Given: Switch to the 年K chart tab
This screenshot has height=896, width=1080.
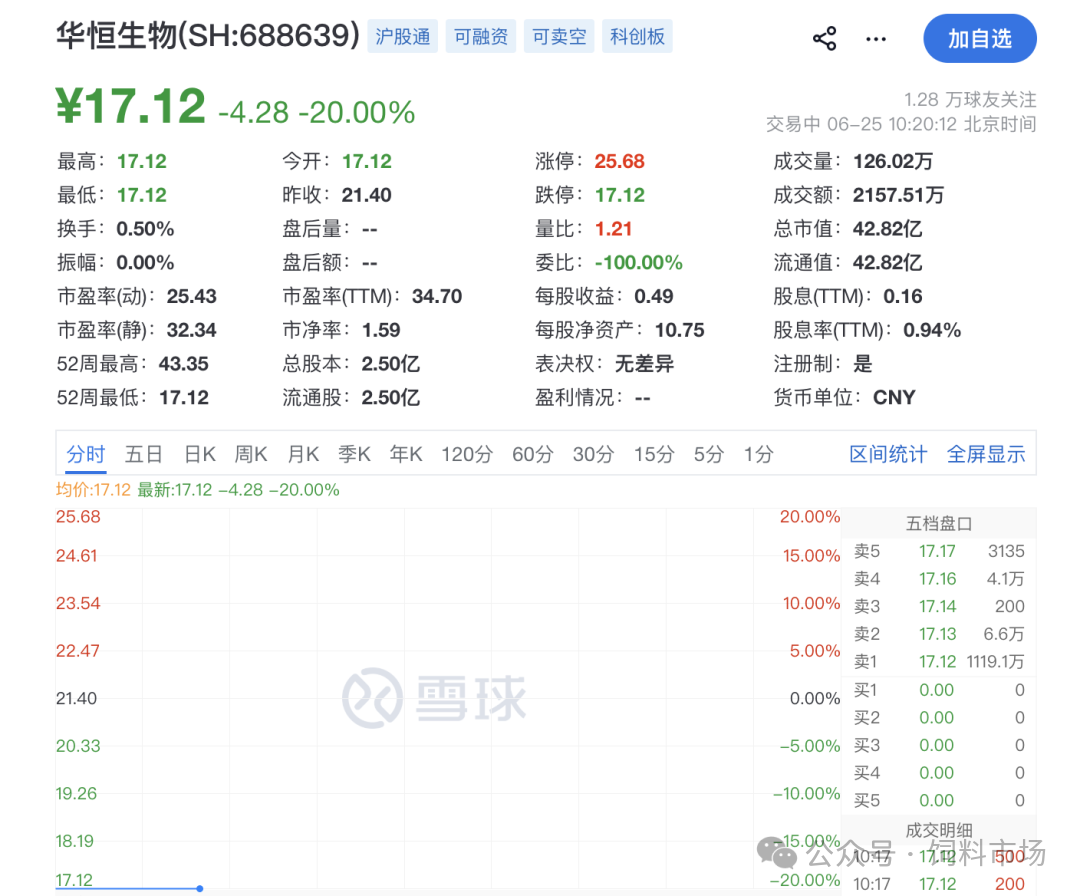Looking at the screenshot, I should 406,455.
